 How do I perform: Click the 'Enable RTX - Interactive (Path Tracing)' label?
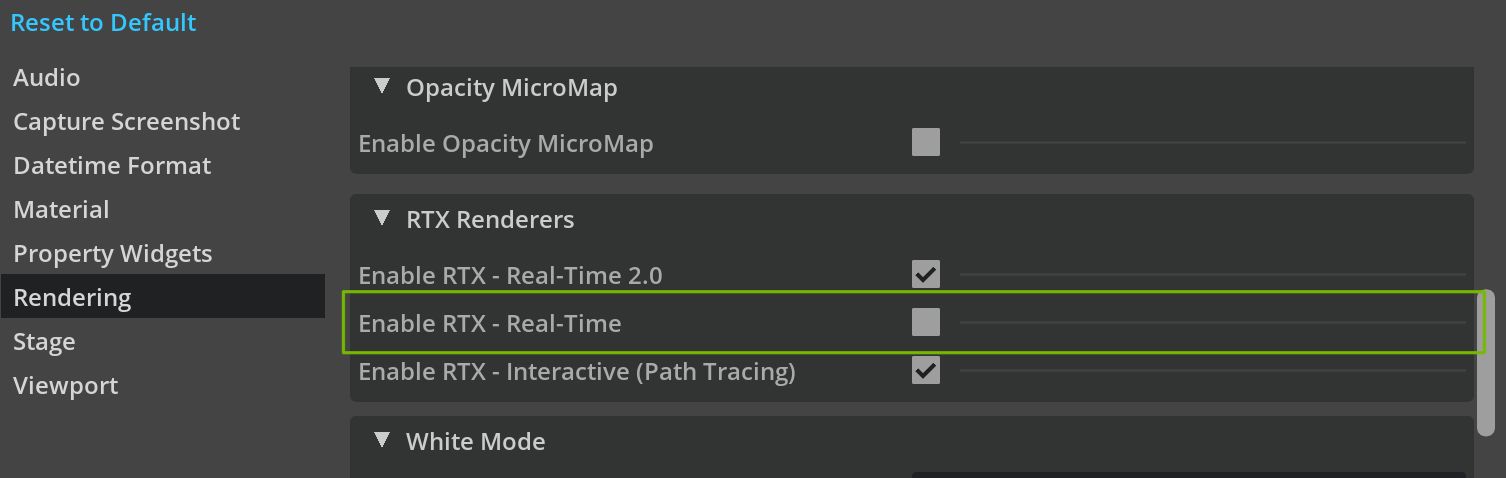tap(577, 372)
